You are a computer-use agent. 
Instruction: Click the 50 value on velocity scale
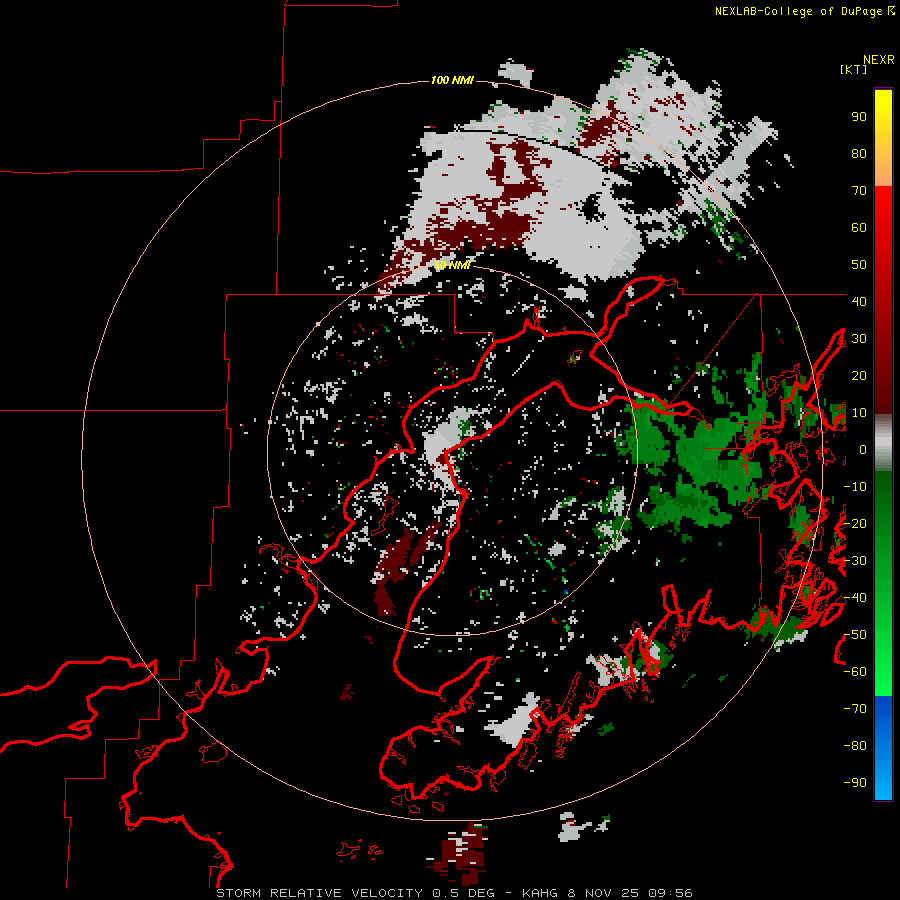tap(859, 265)
